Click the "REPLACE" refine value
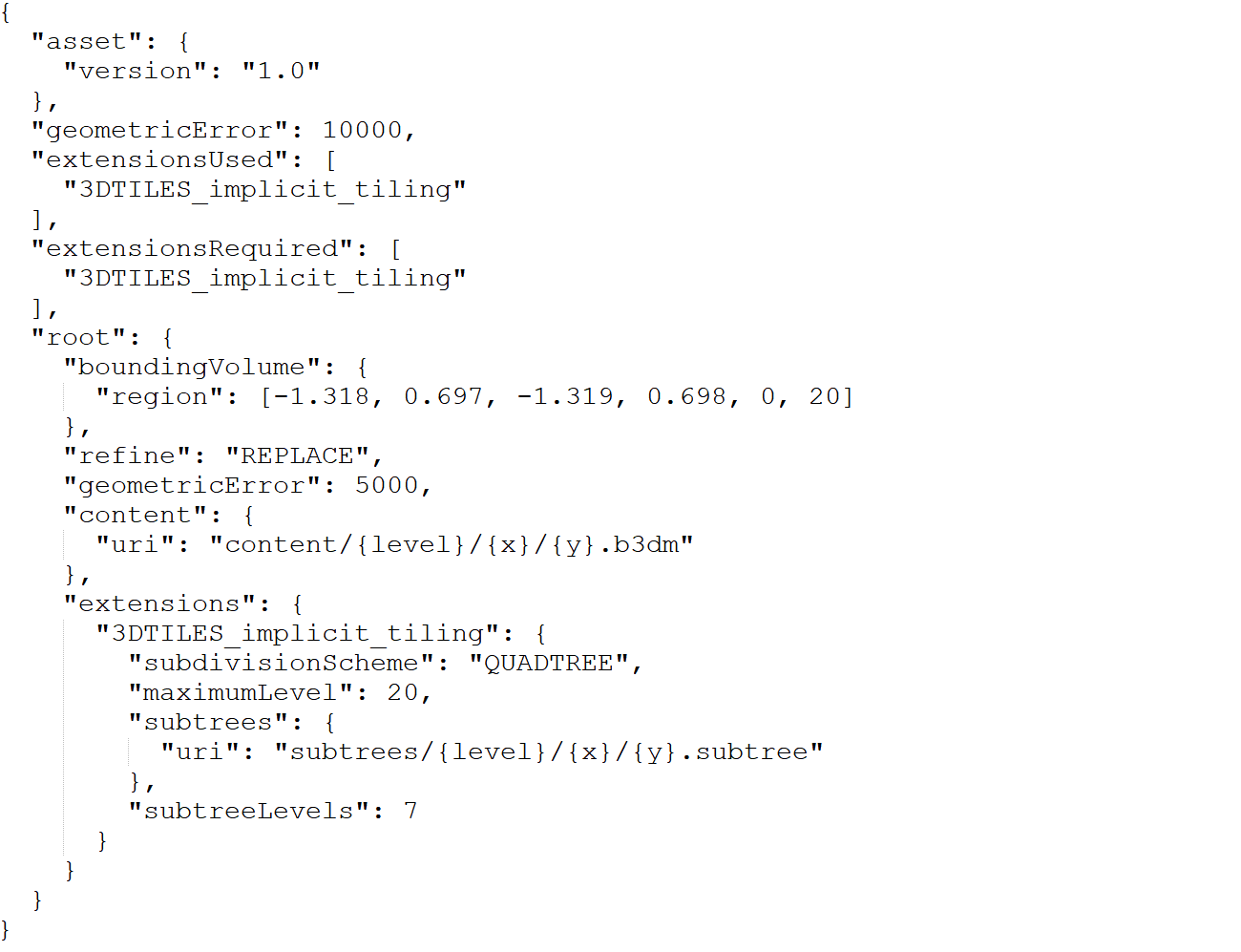 tap(297, 455)
